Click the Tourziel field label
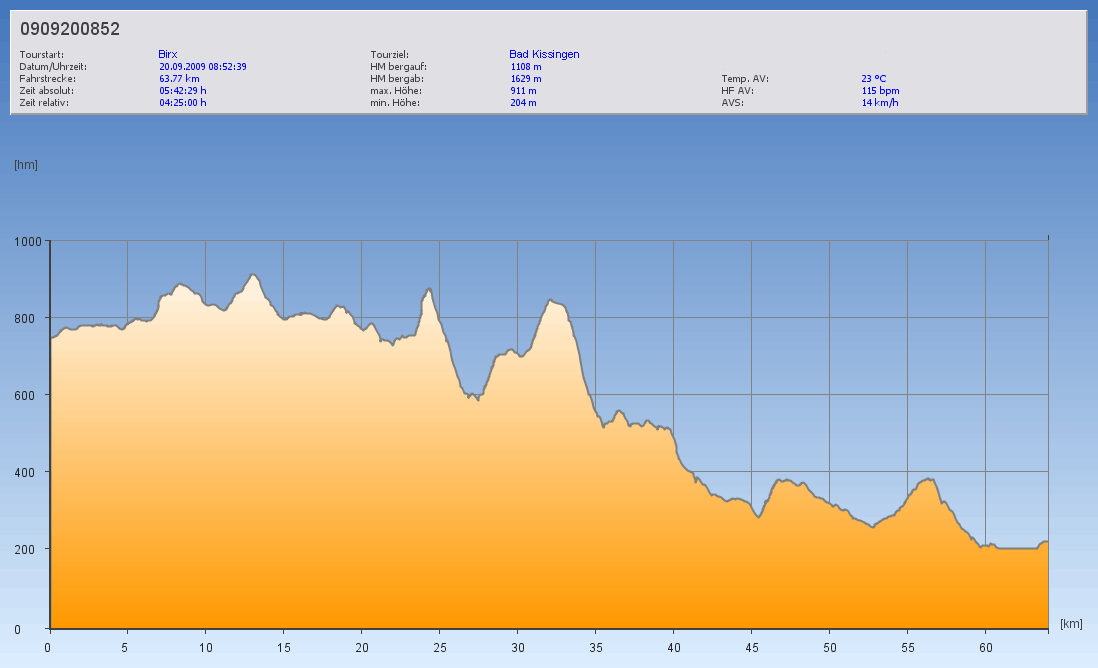Image resolution: width=1098 pixels, height=668 pixels. pyautogui.click(x=390, y=54)
